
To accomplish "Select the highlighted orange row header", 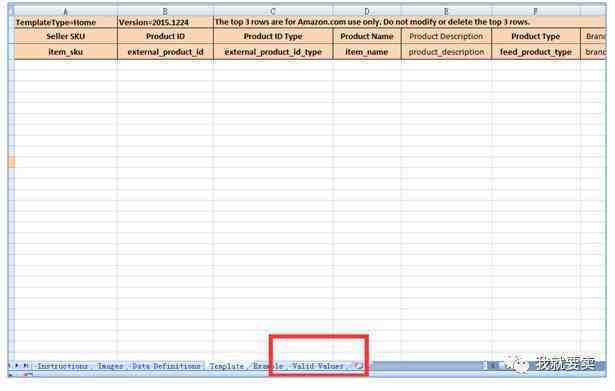I will coord(11,162).
